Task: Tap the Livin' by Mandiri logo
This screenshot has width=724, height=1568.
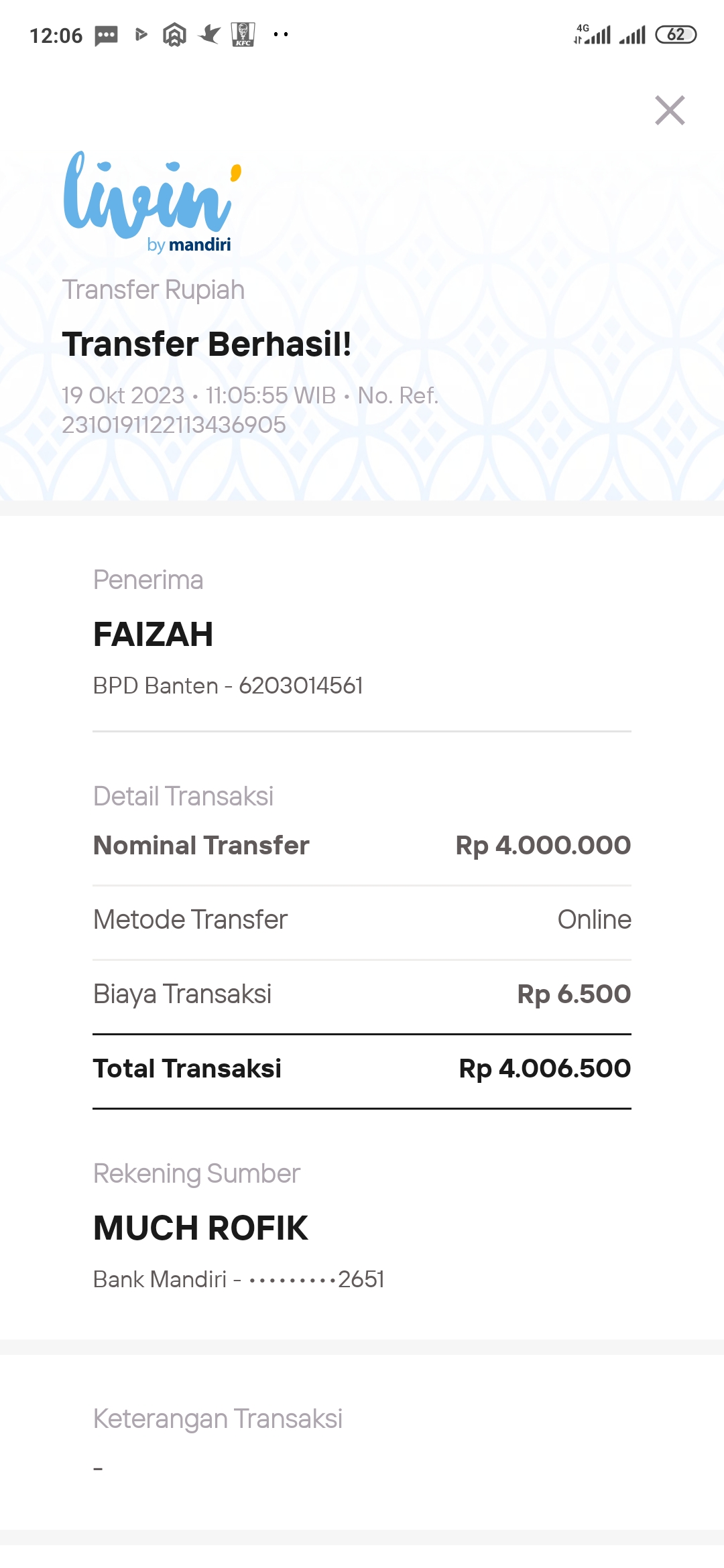Action: (x=152, y=201)
